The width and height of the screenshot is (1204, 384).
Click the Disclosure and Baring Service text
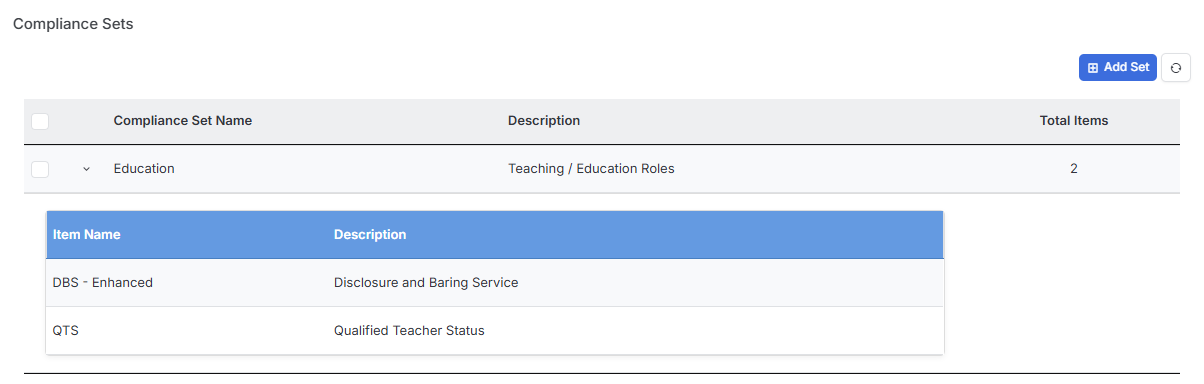tap(426, 283)
